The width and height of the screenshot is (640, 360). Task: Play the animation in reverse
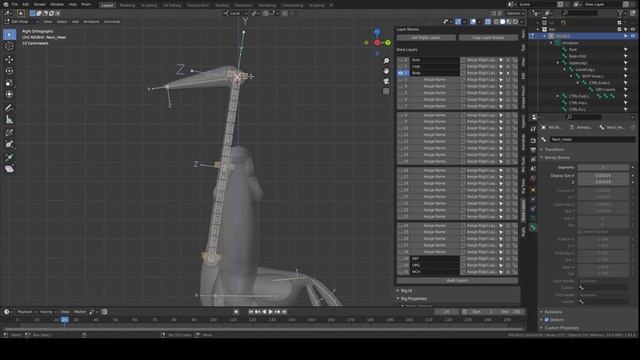pyautogui.click(x=264, y=312)
